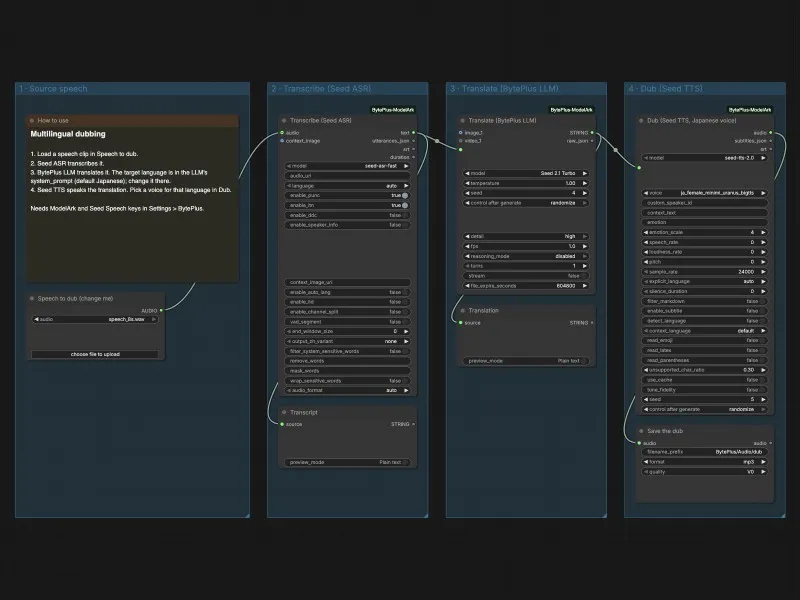The image size is (800, 600).
Task: Click the context_image_url input field
Action: pyautogui.click(x=347, y=282)
